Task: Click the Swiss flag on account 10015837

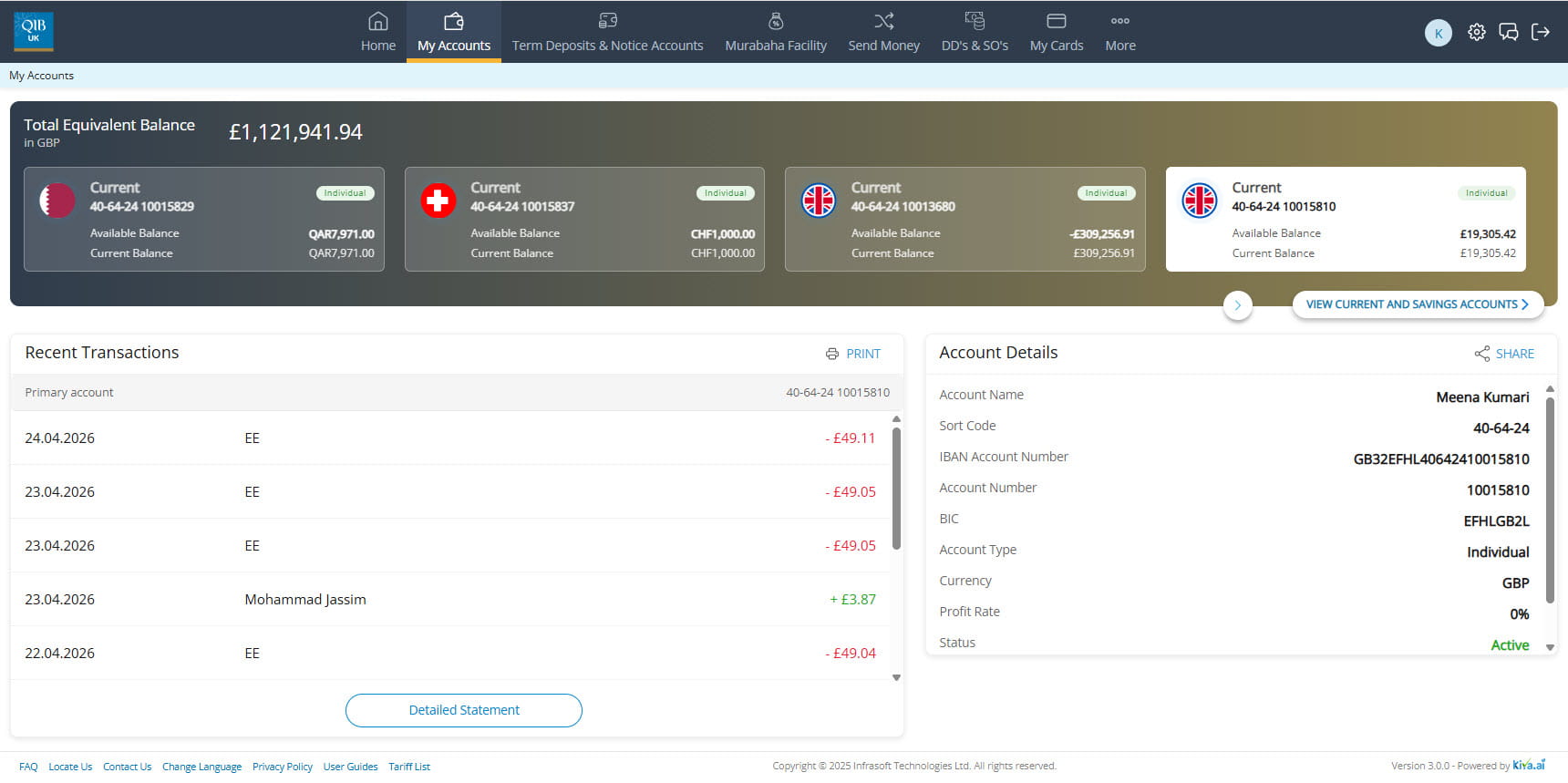Action: click(x=438, y=201)
